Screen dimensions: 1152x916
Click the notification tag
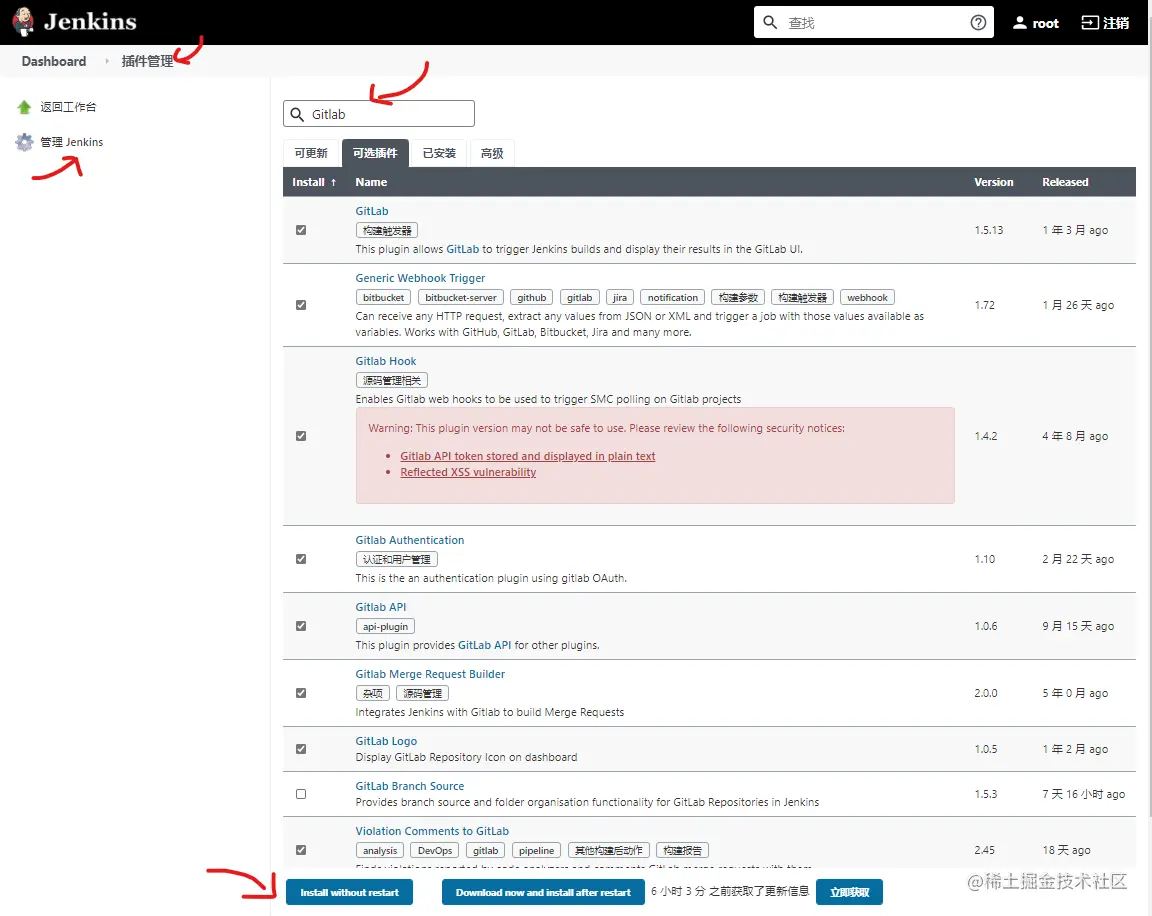tap(672, 297)
